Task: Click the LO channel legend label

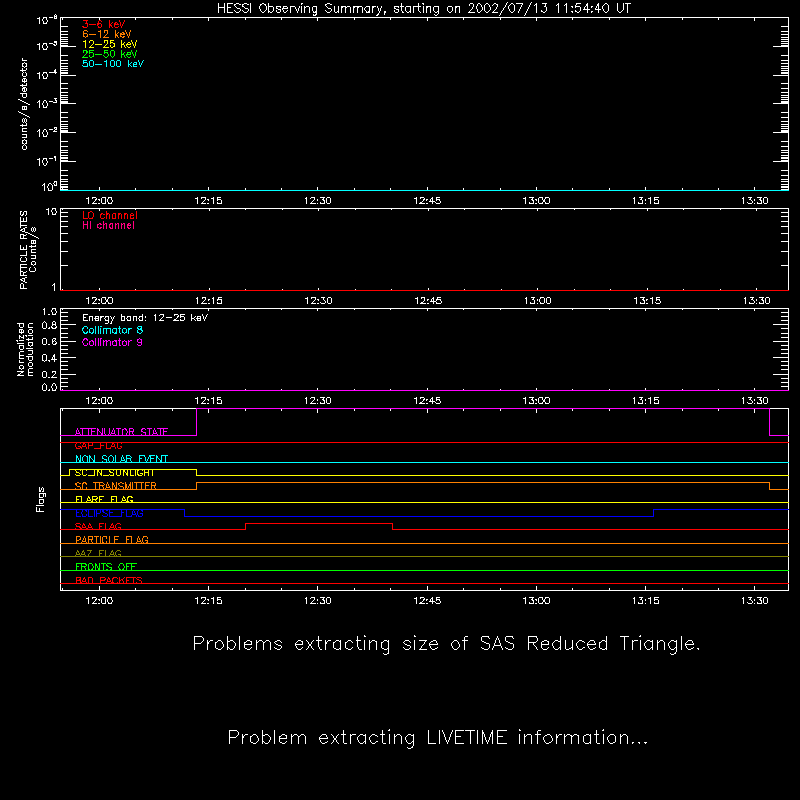Action: pyautogui.click(x=110, y=215)
